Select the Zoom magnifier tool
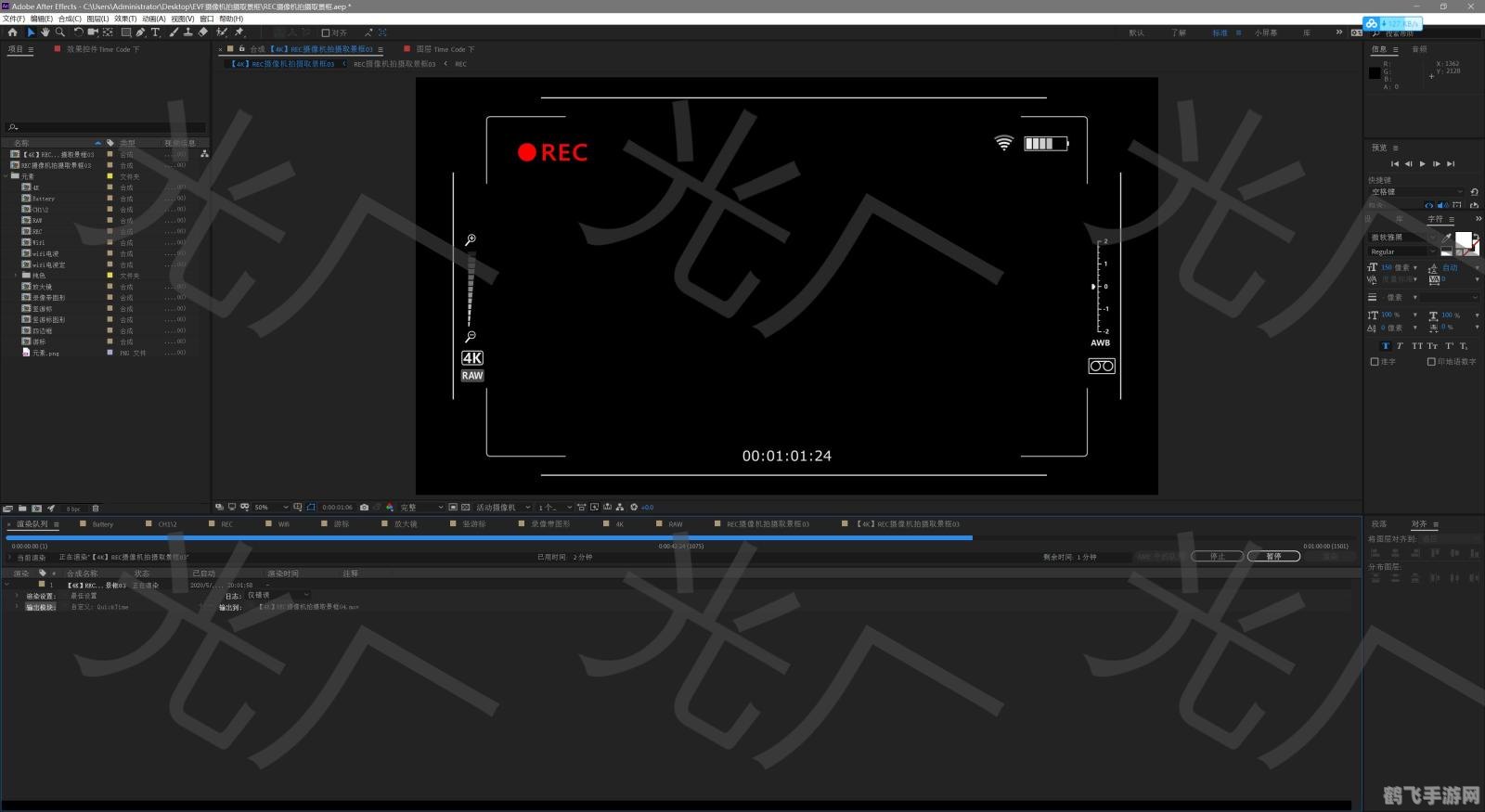The image size is (1485, 812). (60, 32)
